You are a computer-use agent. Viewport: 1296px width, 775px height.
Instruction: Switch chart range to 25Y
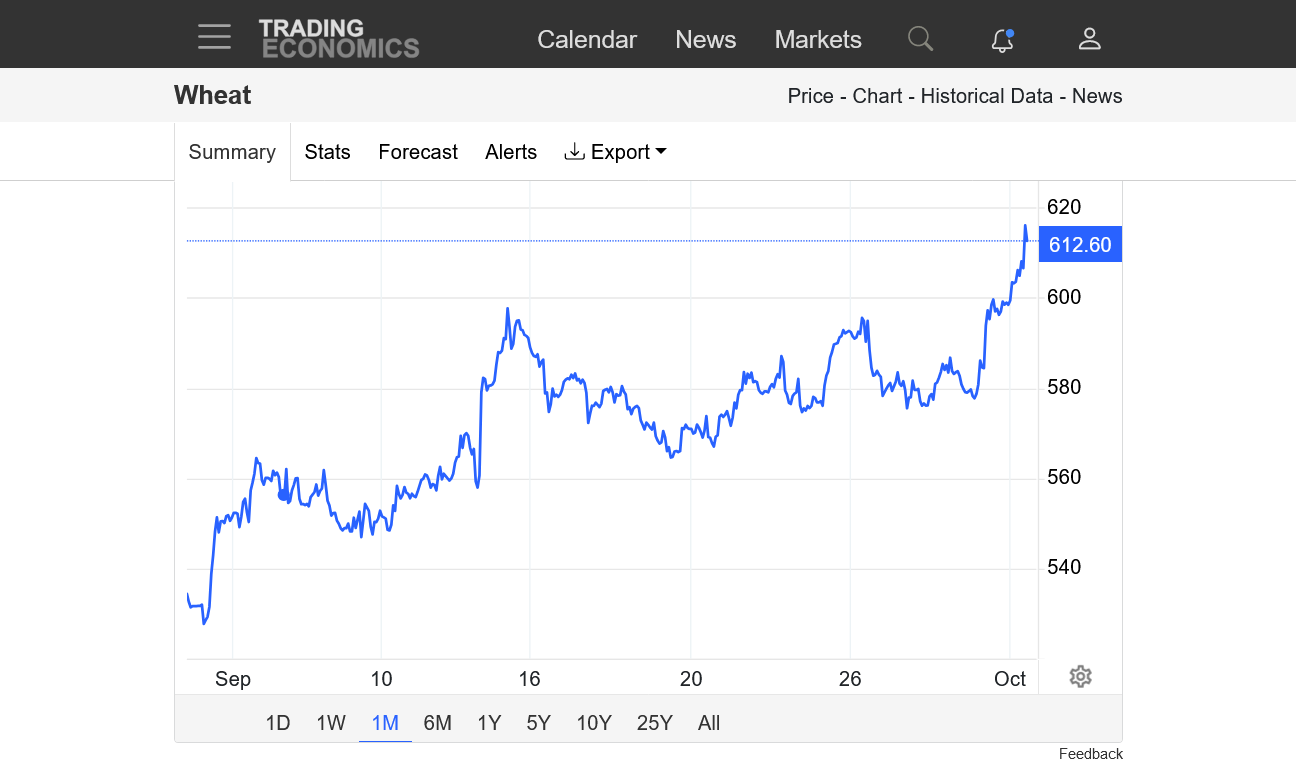(654, 723)
